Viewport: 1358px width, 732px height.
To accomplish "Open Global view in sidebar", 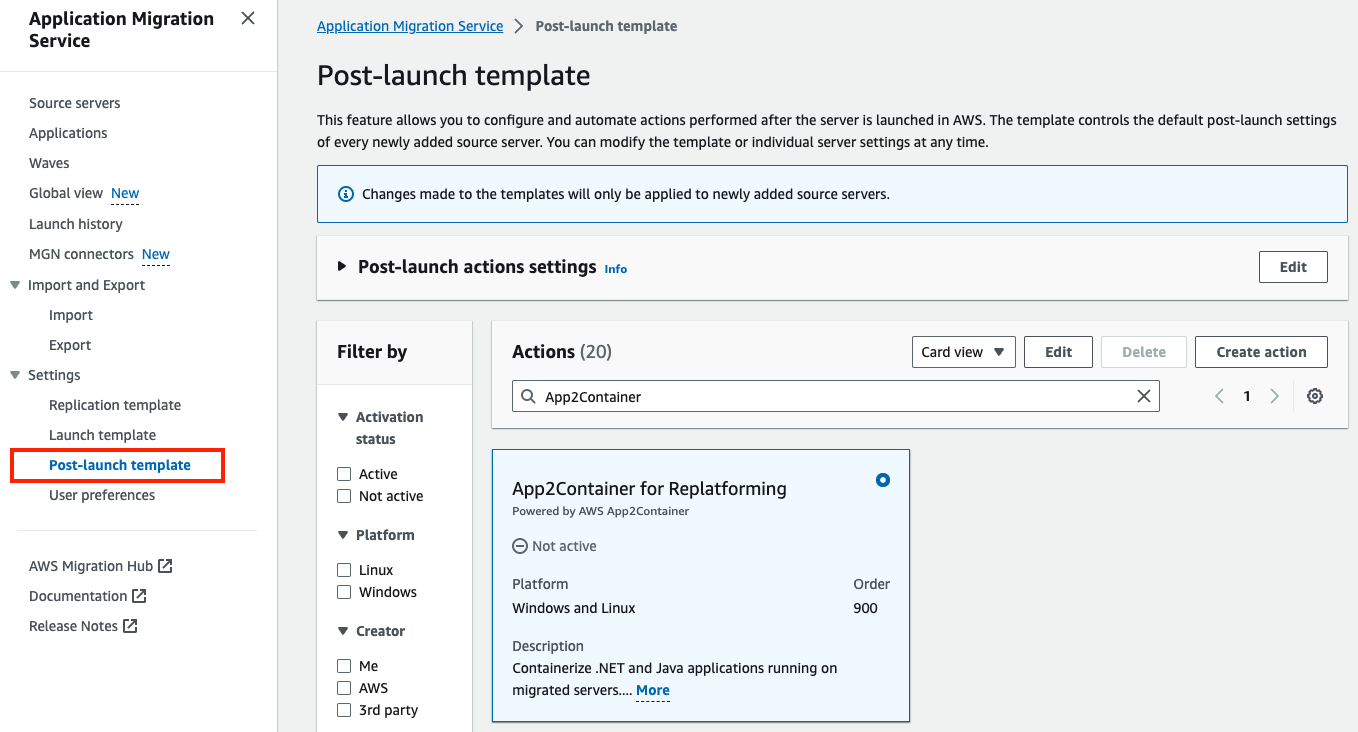I will [x=66, y=193].
